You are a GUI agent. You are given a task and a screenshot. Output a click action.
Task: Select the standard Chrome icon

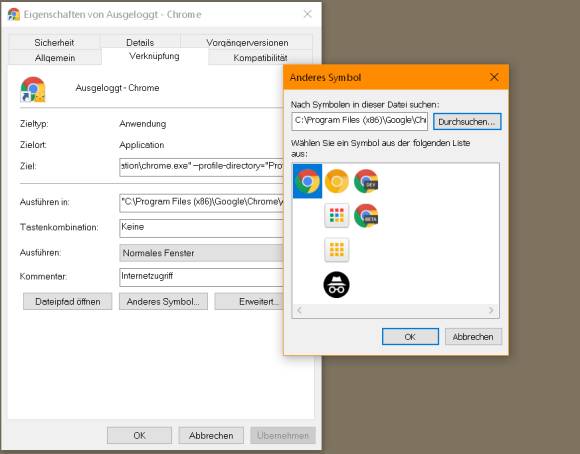tap(307, 181)
